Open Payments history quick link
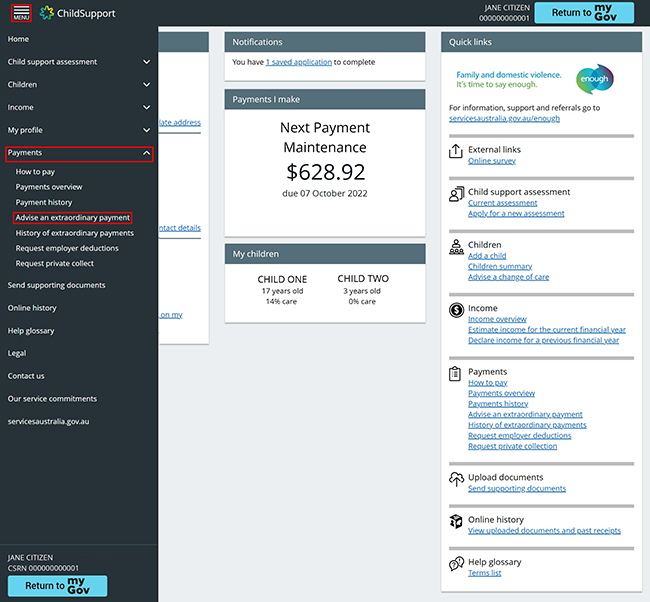The height and width of the screenshot is (602, 650). 498,404
